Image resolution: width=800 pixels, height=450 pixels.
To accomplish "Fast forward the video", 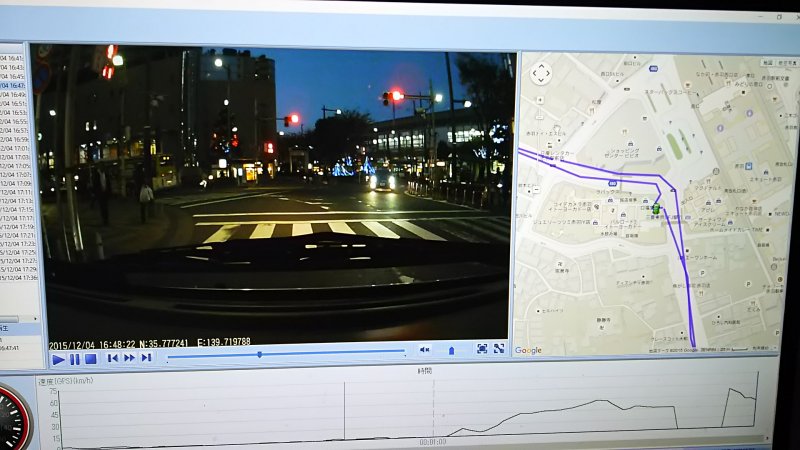I will [x=129, y=358].
